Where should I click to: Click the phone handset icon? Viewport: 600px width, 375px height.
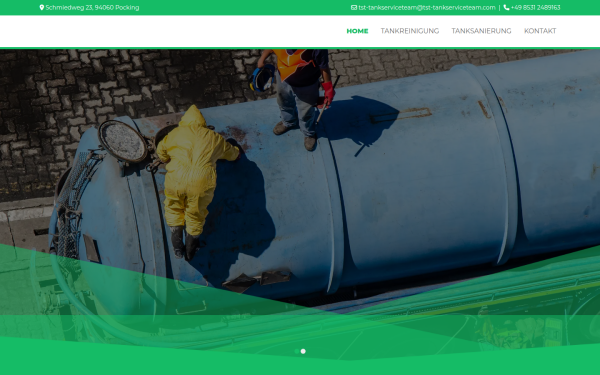506,7
